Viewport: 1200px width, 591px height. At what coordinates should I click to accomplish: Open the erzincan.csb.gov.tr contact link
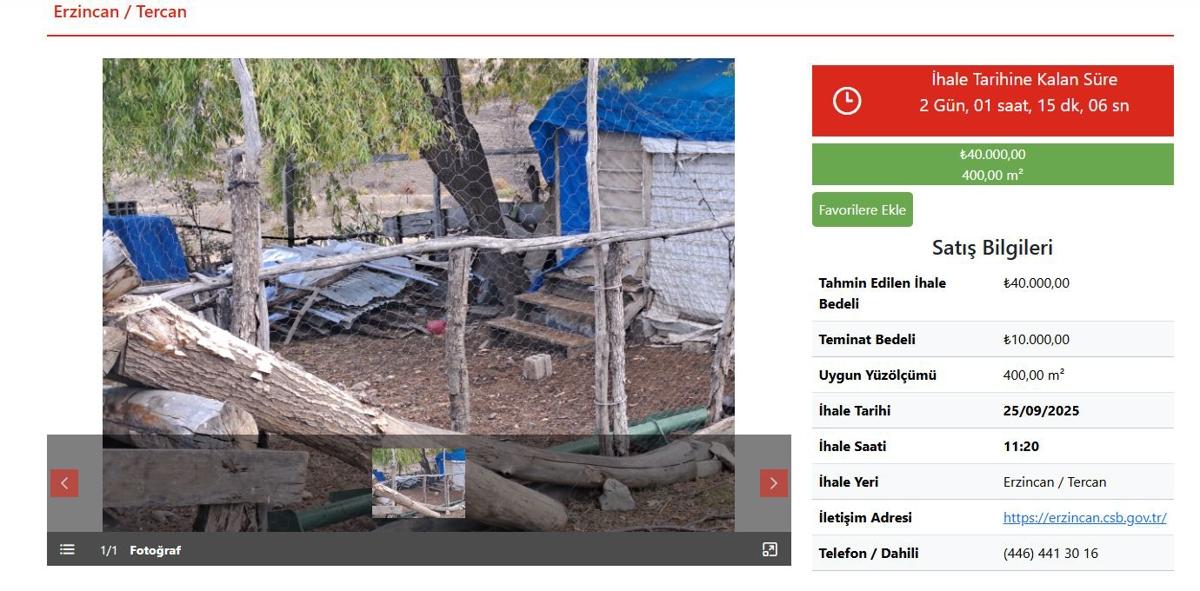click(1084, 517)
